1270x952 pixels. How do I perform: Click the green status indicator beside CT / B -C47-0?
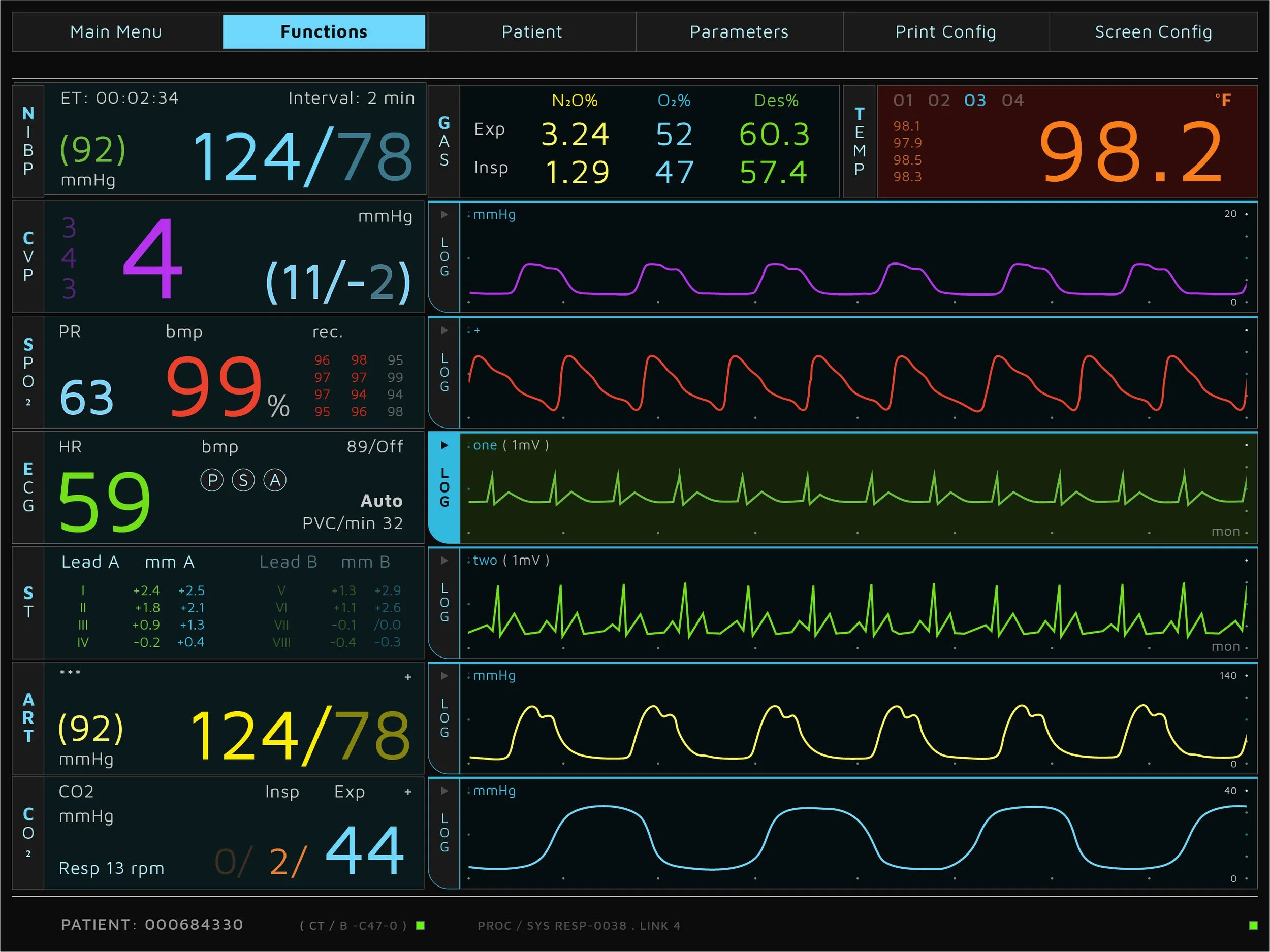420,925
